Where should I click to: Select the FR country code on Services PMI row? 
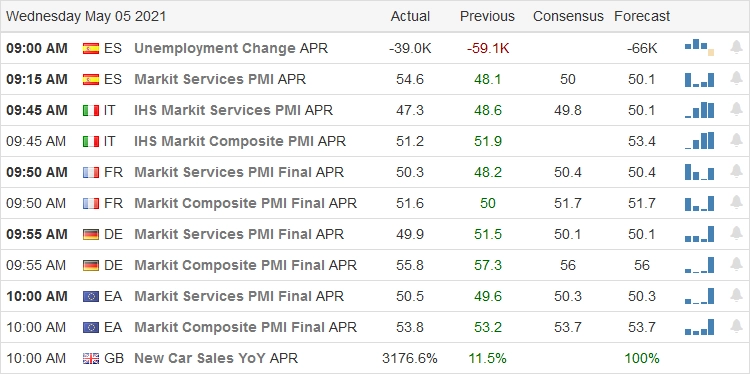click(x=113, y=172)
